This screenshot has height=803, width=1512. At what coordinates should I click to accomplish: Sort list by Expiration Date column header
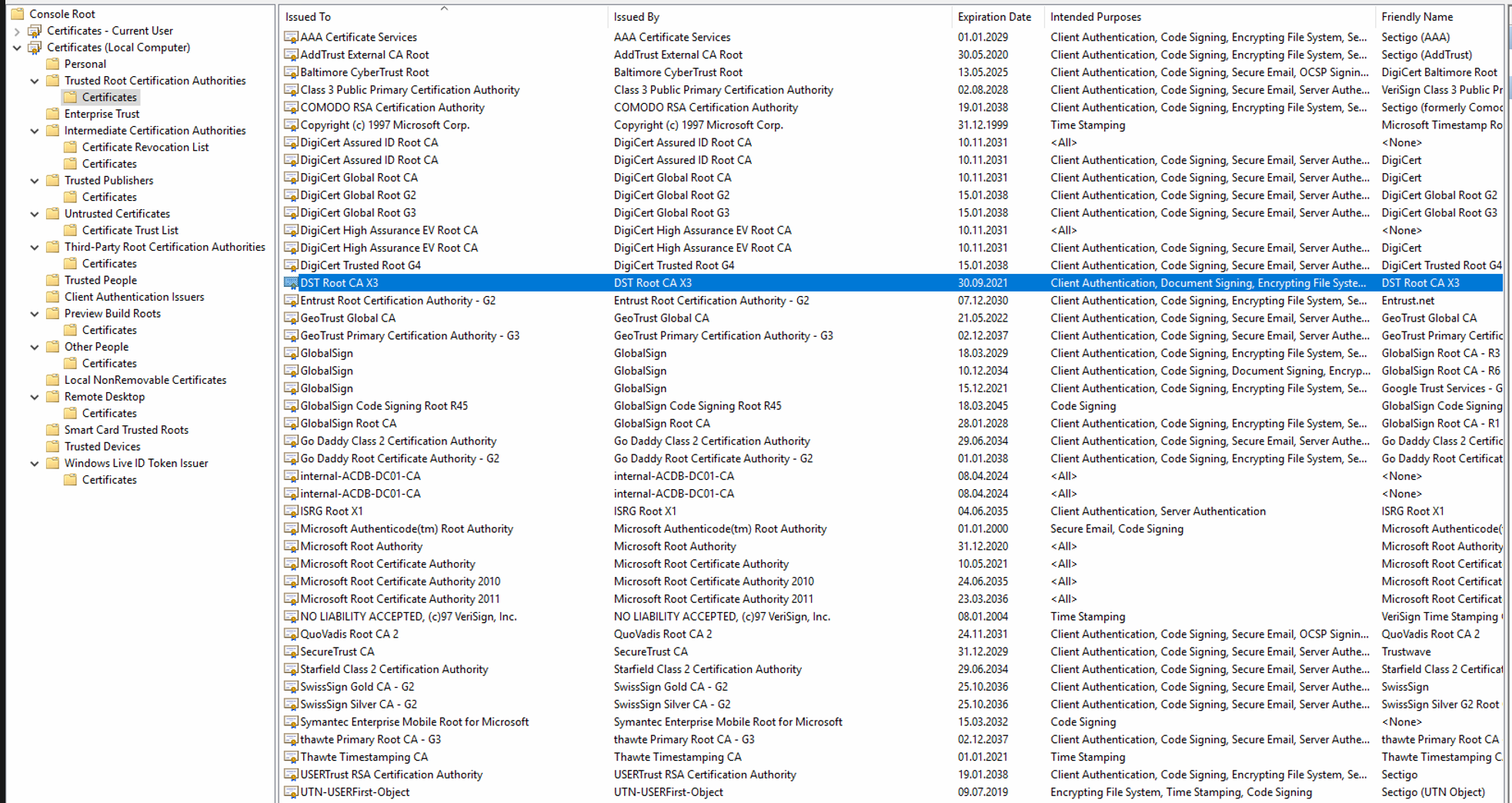click(x=999, y=17)
